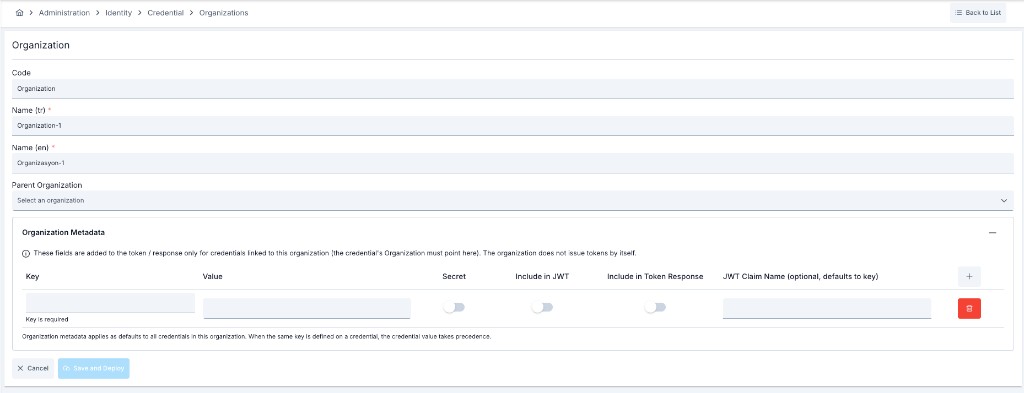Viewport: 1024px width, 393px height.
Task: Click the 'Secret' column header
Action: (454, 277)
